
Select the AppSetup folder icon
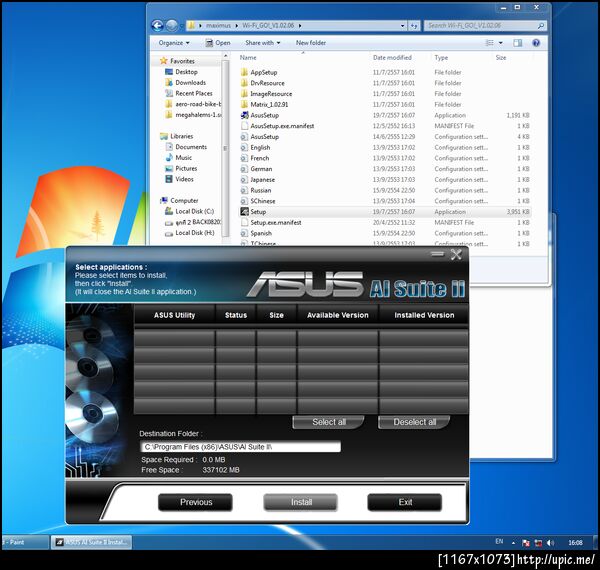pyautogui.click(x=245, y=72)
